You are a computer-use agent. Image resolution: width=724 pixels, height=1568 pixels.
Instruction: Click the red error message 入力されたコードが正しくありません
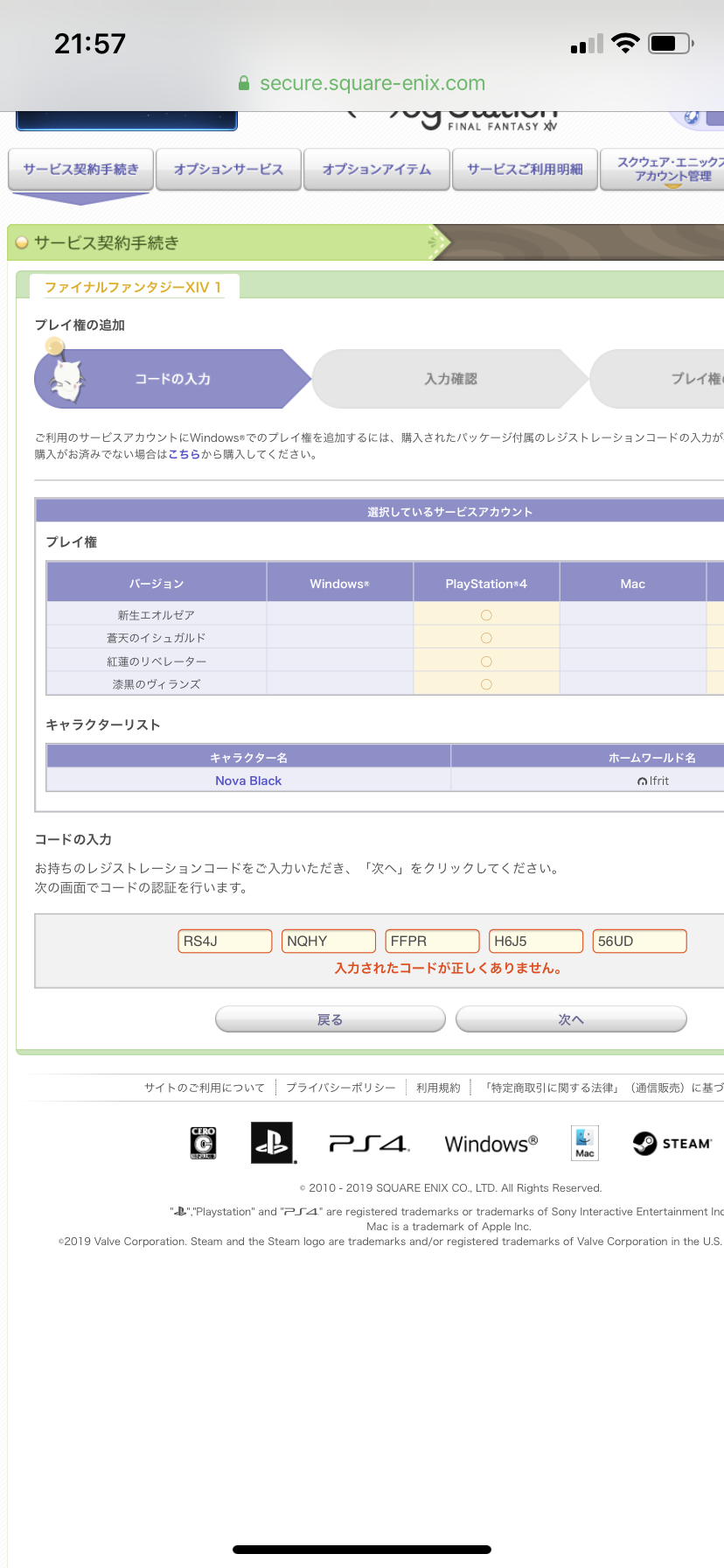[448, 968]
